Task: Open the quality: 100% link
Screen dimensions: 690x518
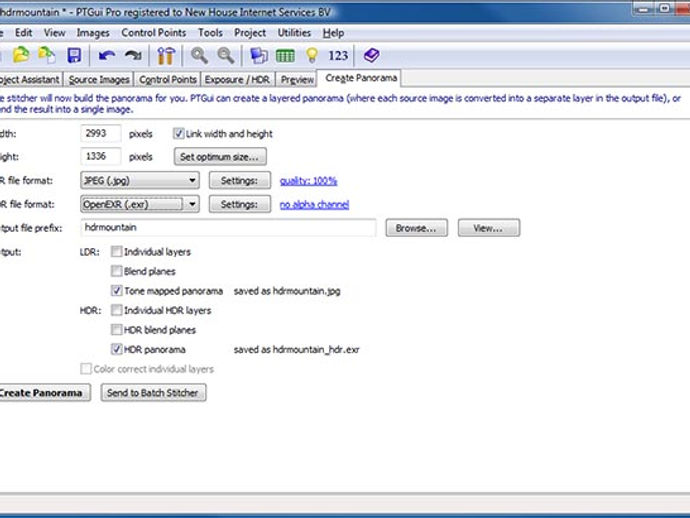Action: click(308, 181)
